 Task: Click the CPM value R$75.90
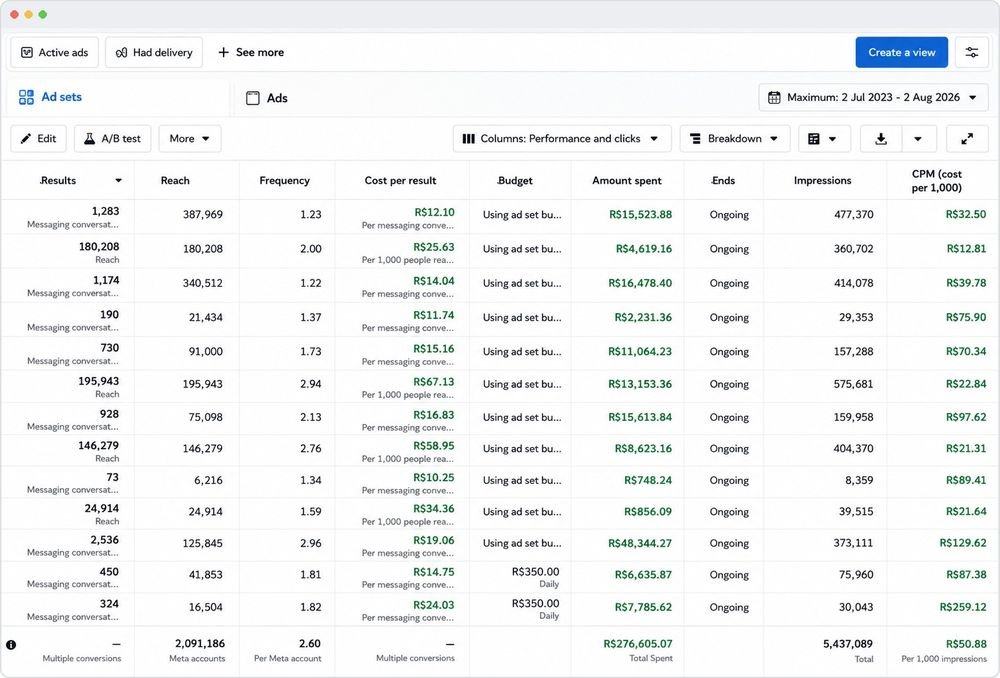tap(966, 317)
